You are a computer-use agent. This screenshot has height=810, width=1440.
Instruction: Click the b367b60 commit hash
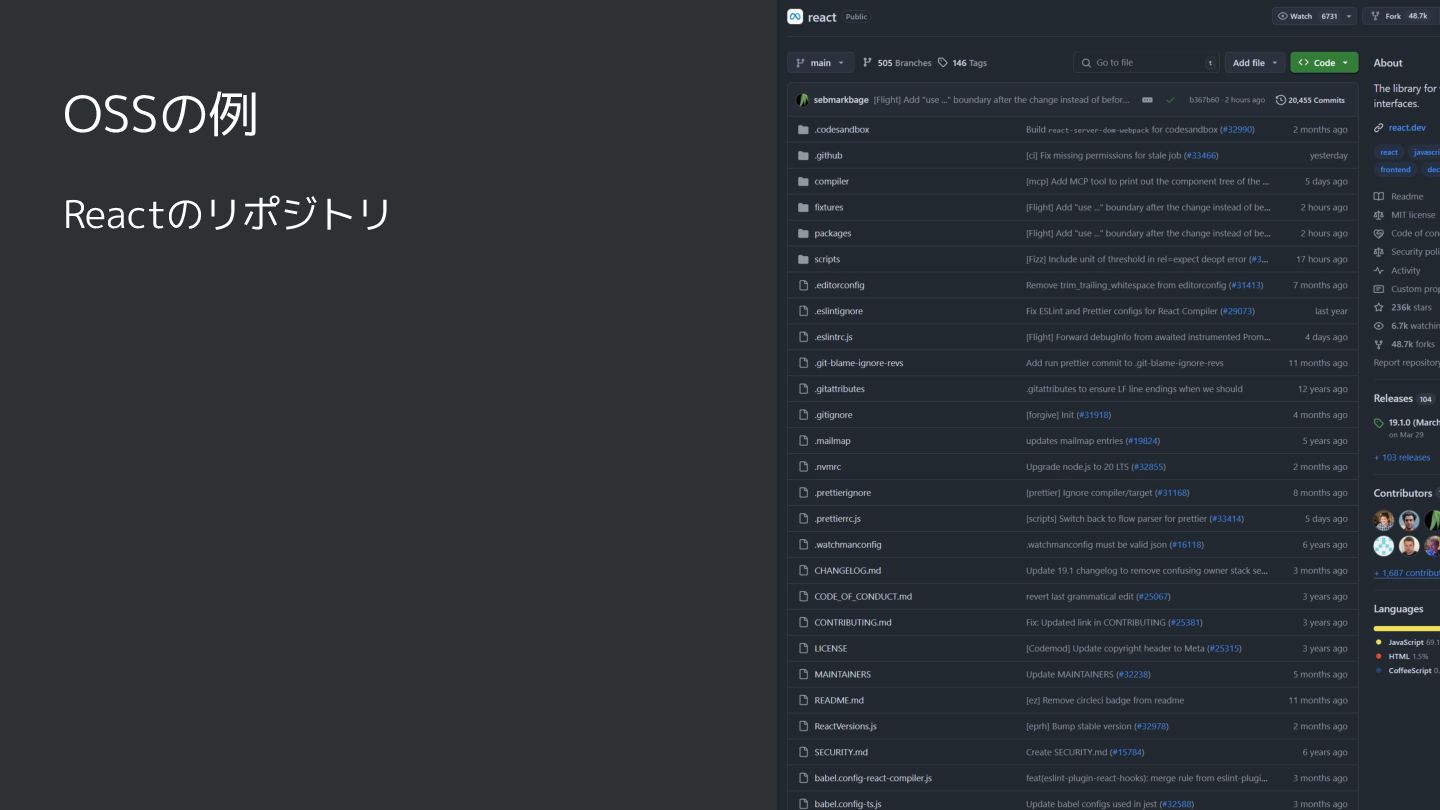point(1204,100)
